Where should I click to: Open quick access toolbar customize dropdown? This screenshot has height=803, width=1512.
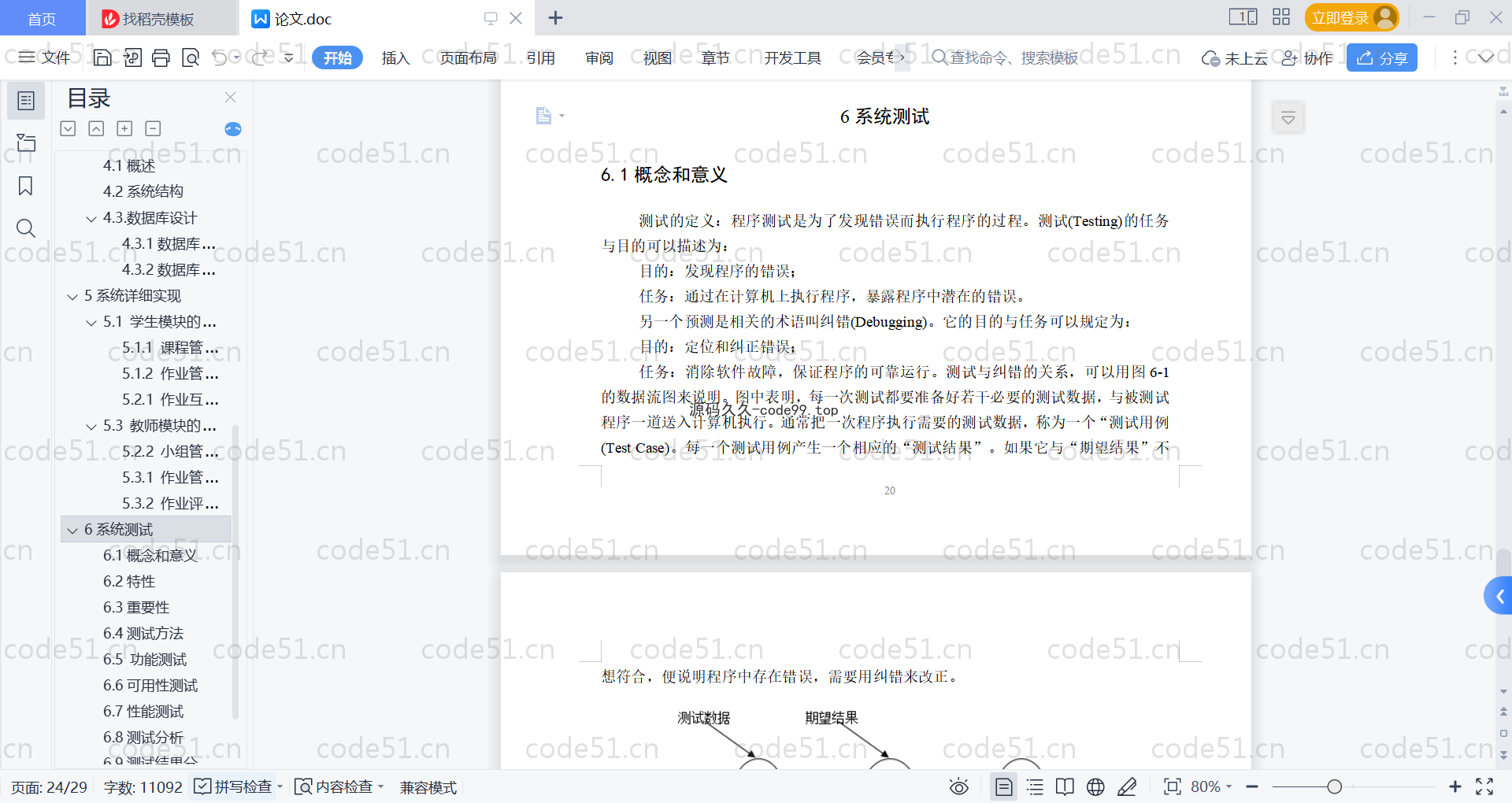click(x=288, y=57)
